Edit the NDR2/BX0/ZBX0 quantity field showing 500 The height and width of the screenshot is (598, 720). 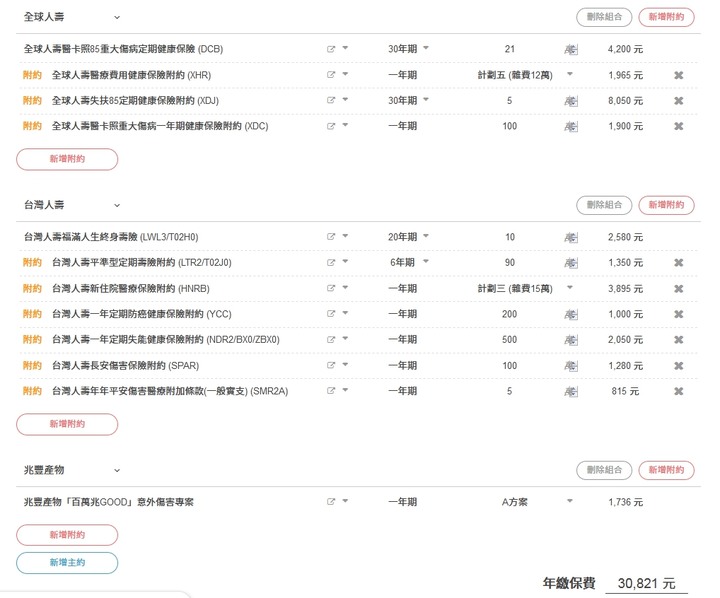click(510, 340)
